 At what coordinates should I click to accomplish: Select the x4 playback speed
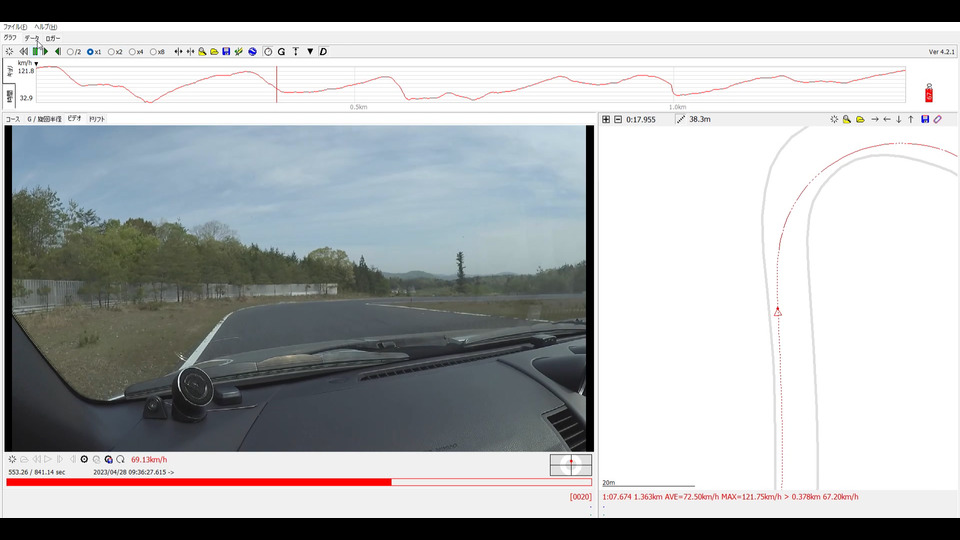[x=136, y=52]
